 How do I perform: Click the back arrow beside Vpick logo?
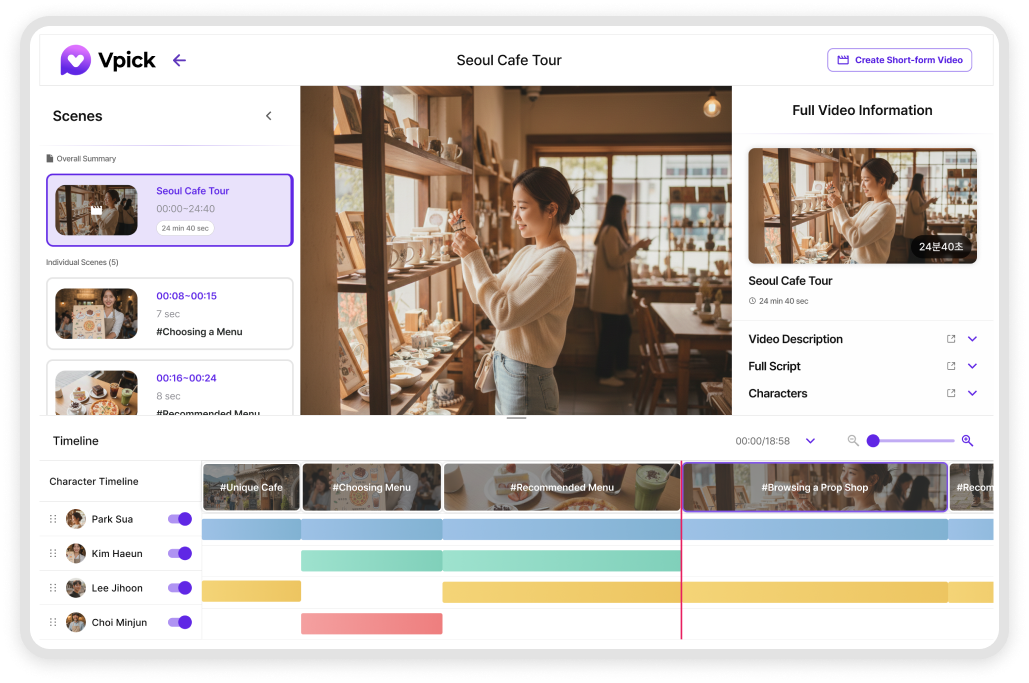(x=179, y=60)
